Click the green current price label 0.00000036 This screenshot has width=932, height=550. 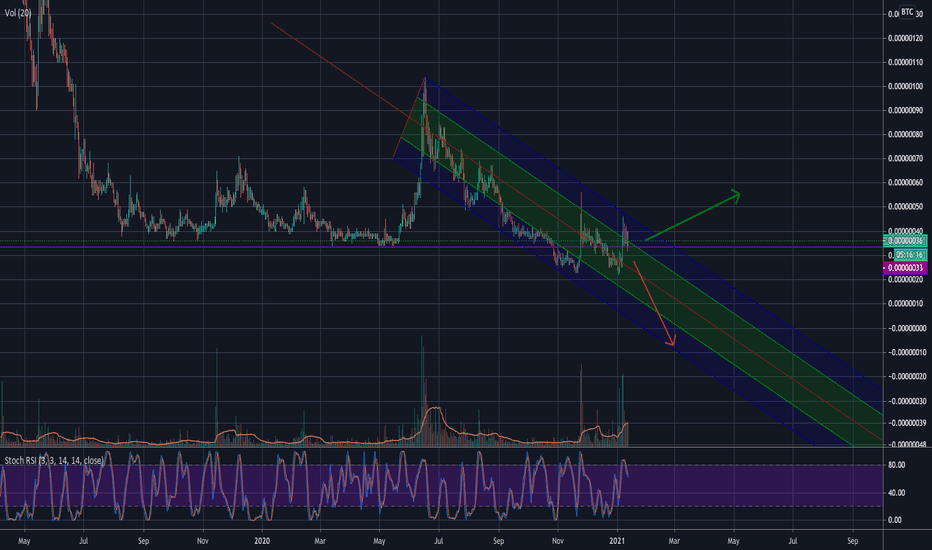[905, 241]
